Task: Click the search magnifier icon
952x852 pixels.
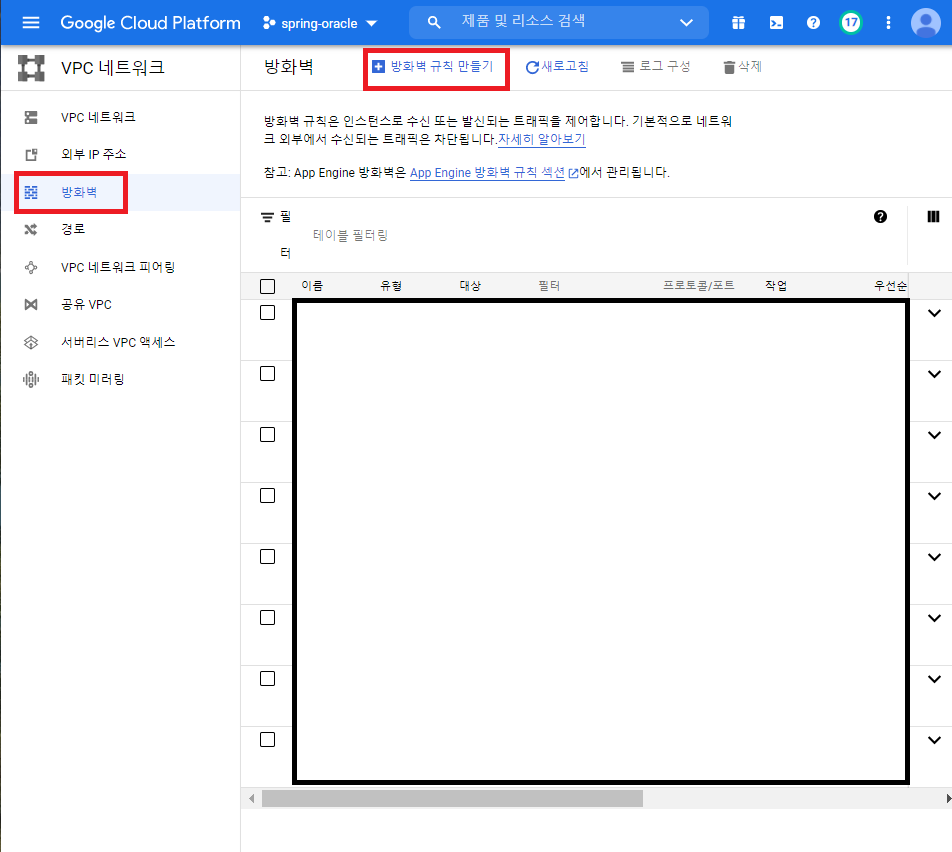Action: click(434, 22)
